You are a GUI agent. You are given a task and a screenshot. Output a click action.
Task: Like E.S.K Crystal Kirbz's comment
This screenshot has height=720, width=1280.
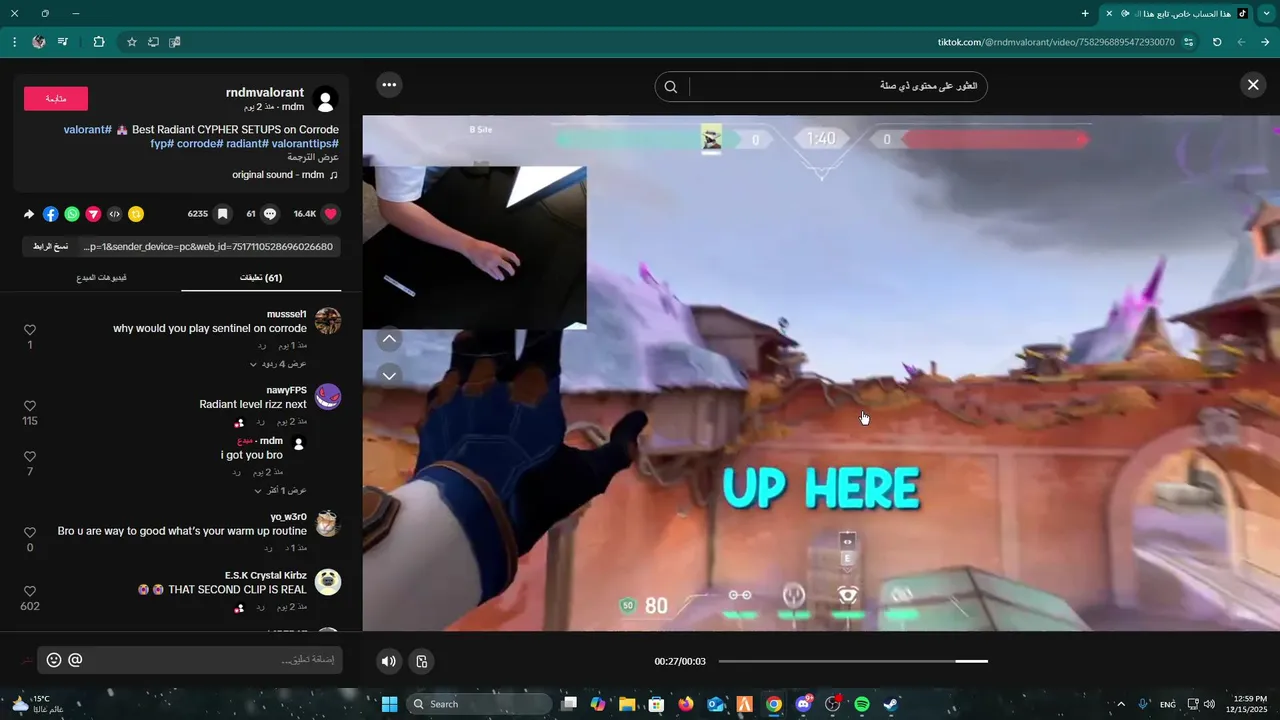30,592
